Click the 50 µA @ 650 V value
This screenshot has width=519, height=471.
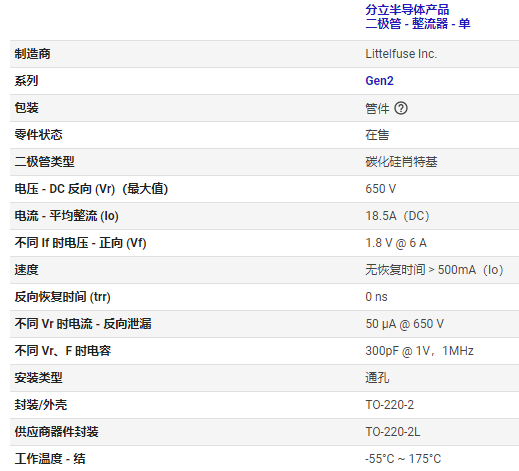point(405,324)
